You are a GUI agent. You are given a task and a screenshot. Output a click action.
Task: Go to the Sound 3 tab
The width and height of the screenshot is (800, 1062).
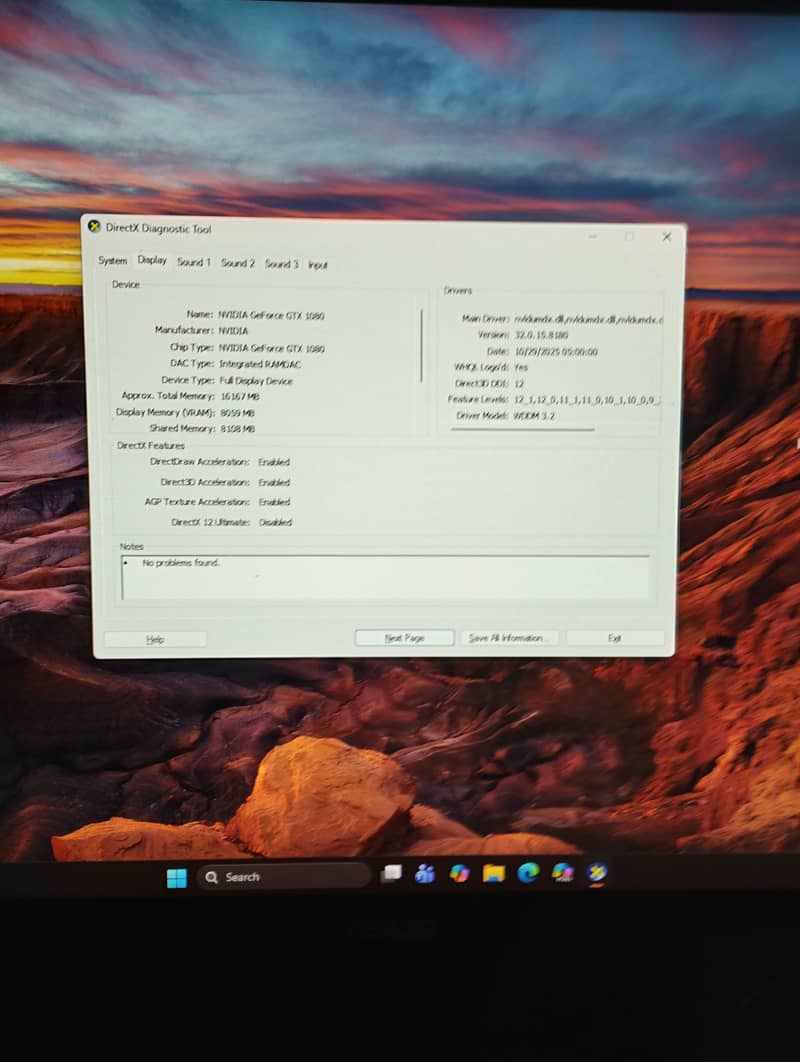(x=281, y=263)
